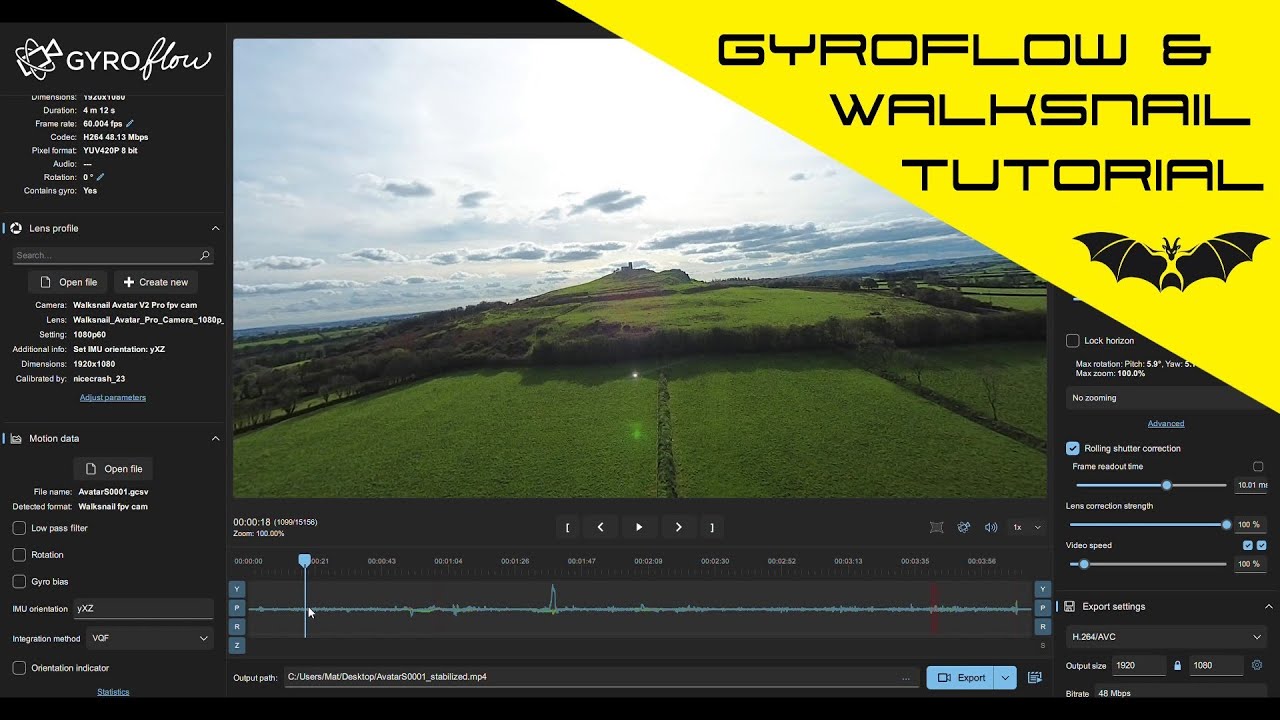The image size is (1280, 720).
Task: Click the Lens profile section icon
Action: tap(15, 228)
